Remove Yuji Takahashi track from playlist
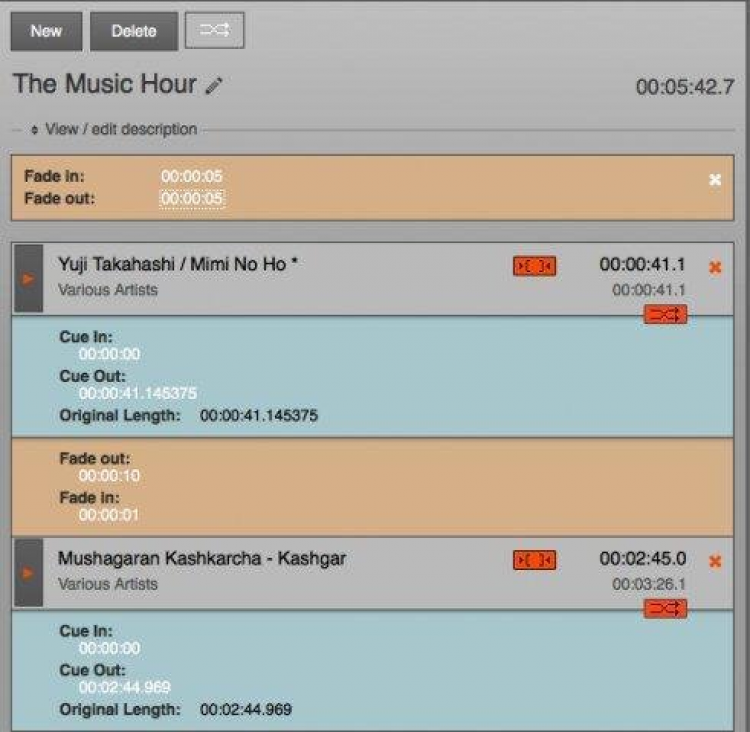750x732 pixels. click(714, 267)
